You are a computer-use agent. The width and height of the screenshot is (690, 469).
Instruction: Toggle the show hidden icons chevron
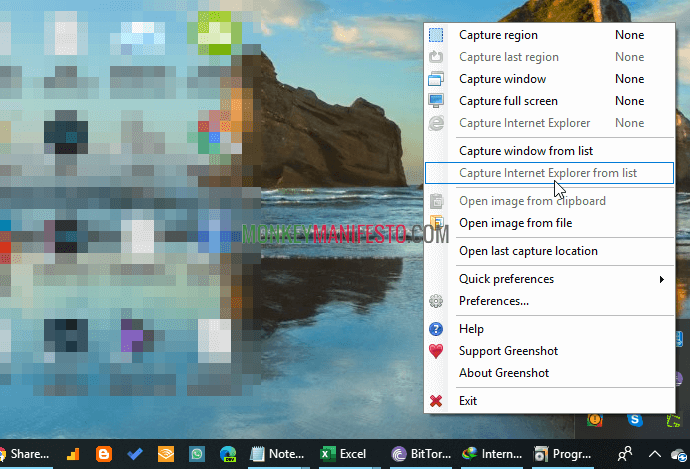654,454
